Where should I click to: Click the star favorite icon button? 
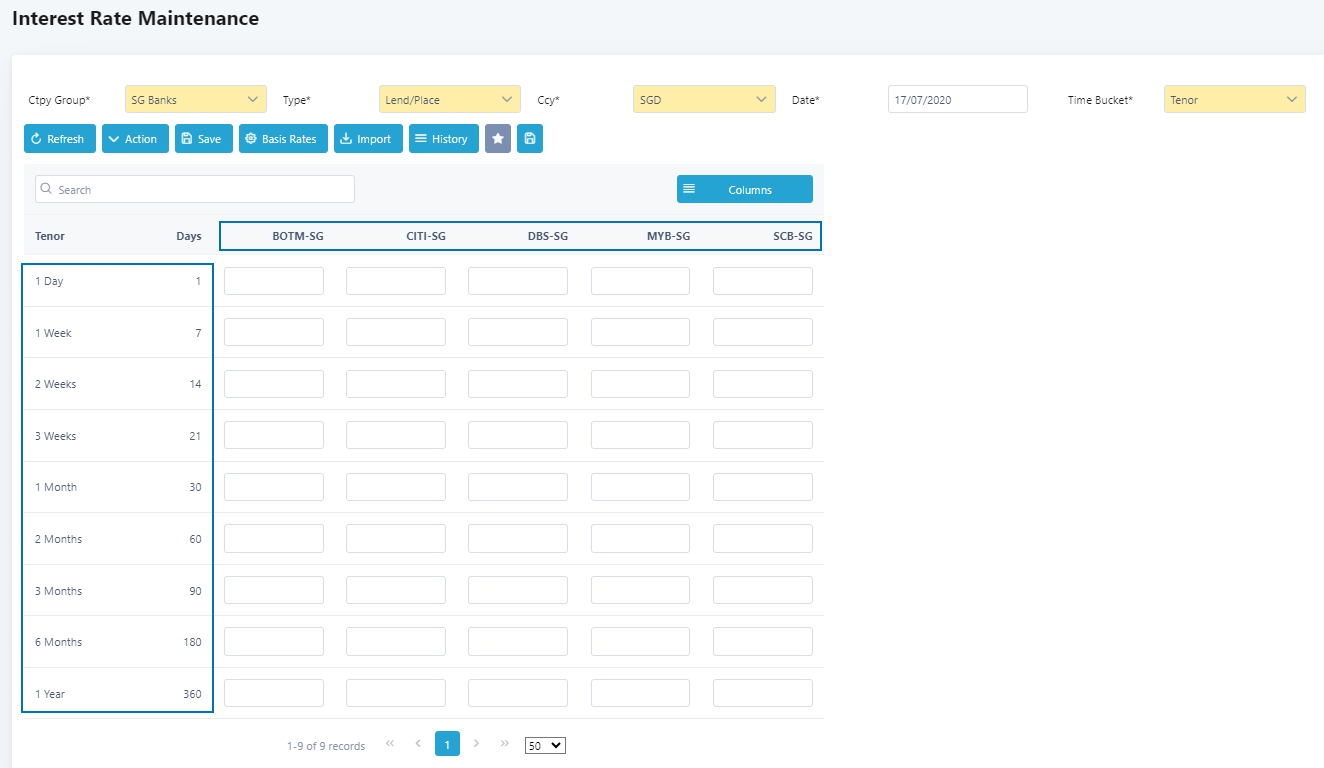[498, 139]
